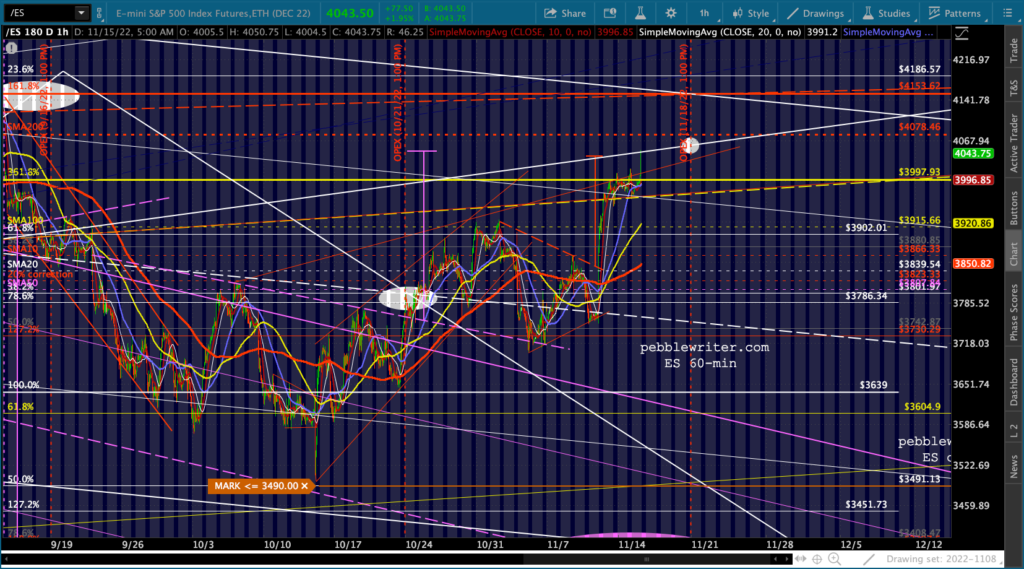Select the trendline drawing tool icon
The width and height of the screenshot is (1024, 569).
869,559
